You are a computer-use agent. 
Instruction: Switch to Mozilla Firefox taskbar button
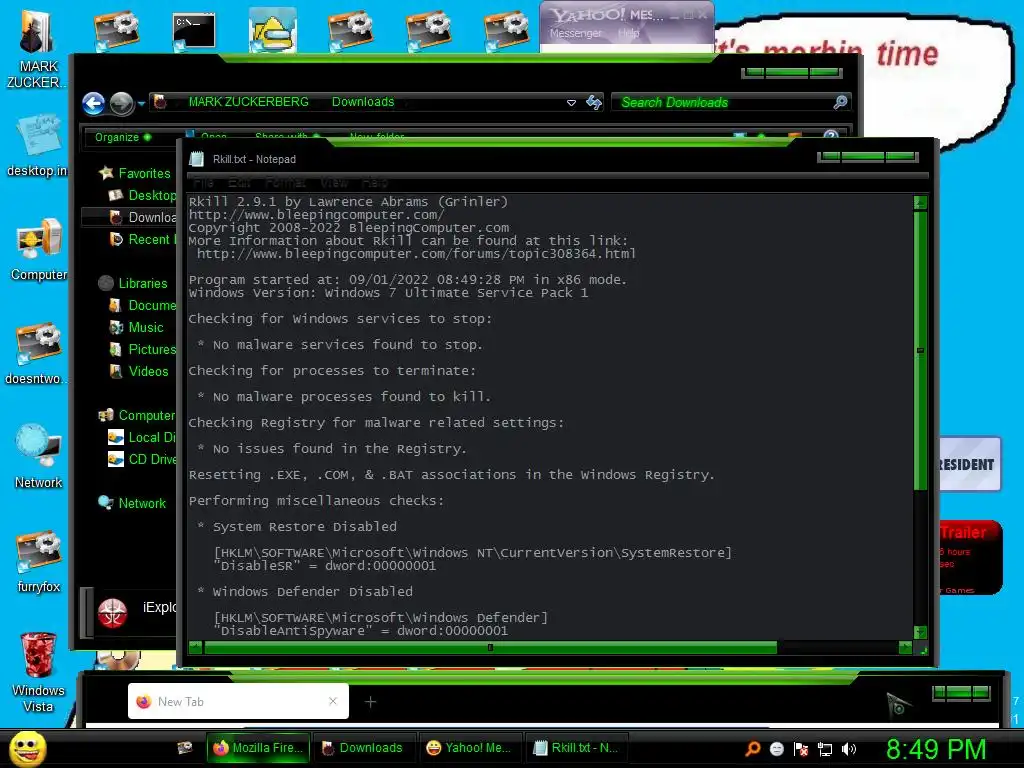[x=258, y=748]
